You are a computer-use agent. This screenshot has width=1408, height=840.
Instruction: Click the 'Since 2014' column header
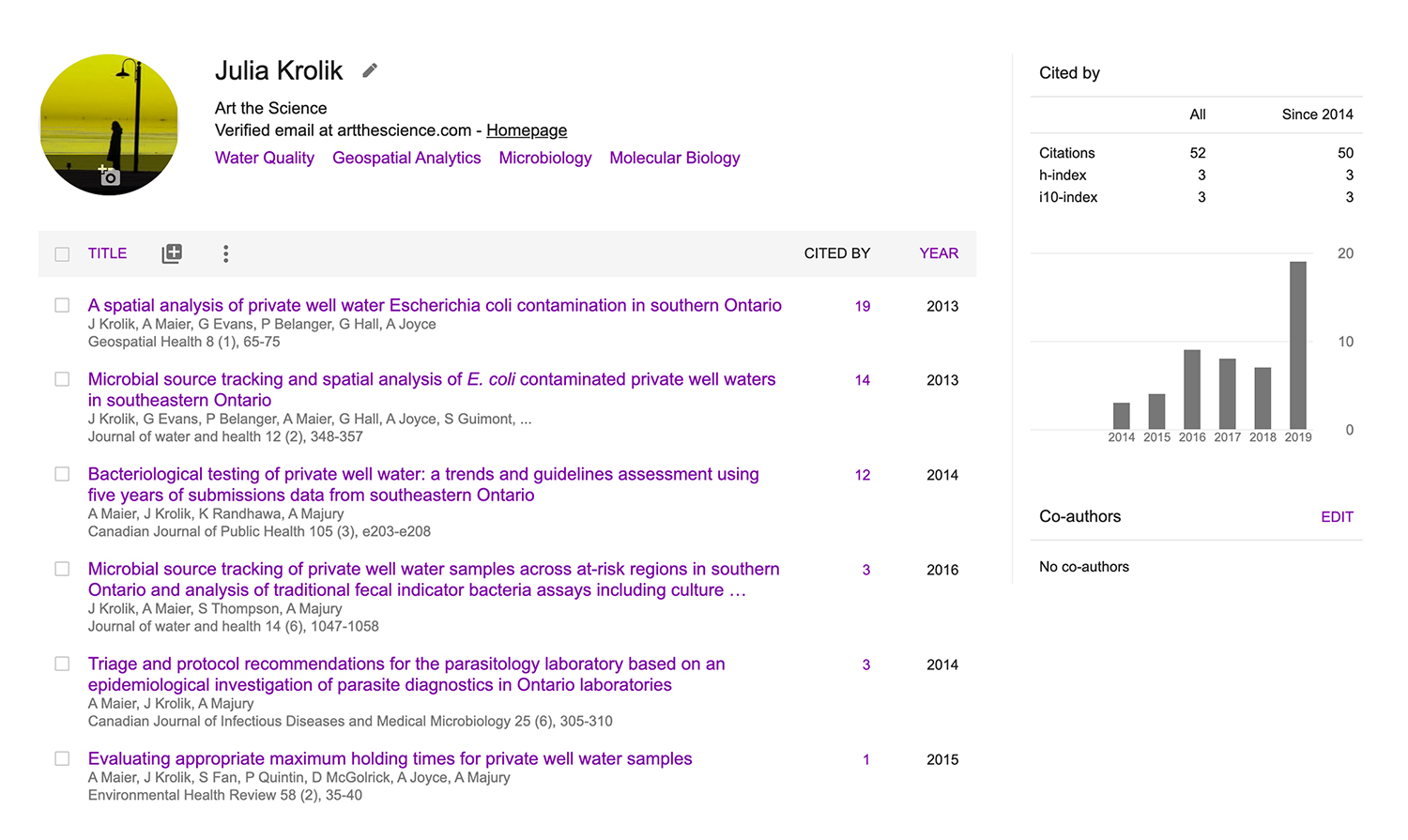click(x=1318, y=115)
